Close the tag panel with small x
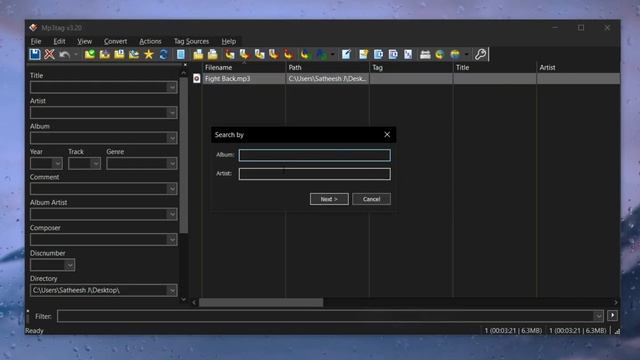Screen dimensions: 640x360 click(x=185, y=65)
